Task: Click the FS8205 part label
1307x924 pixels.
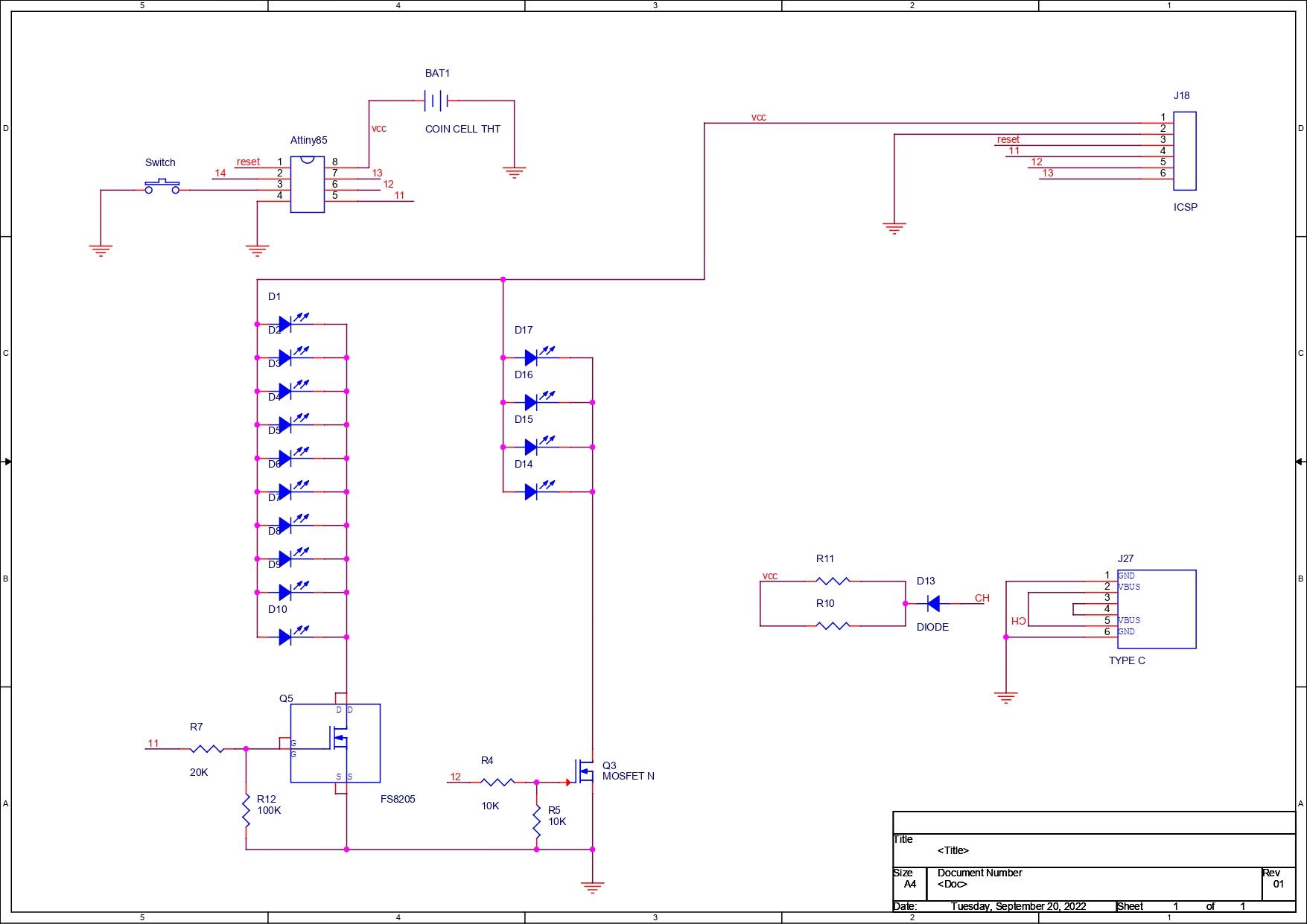Action: [x=398, y=799]
